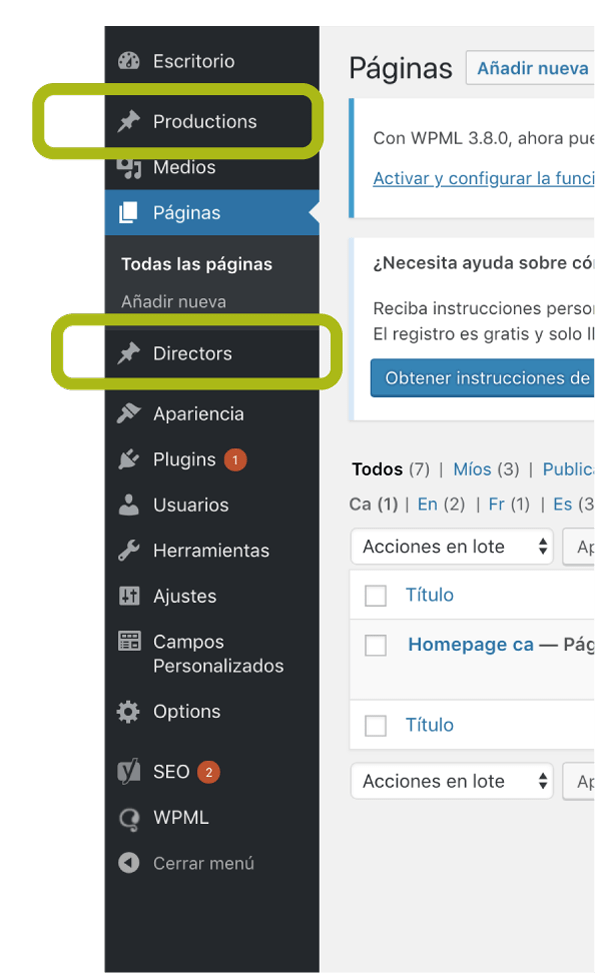Open the top Acciones en lote dropdown
The height and width of the screenshot is (975, 600).
452,547
